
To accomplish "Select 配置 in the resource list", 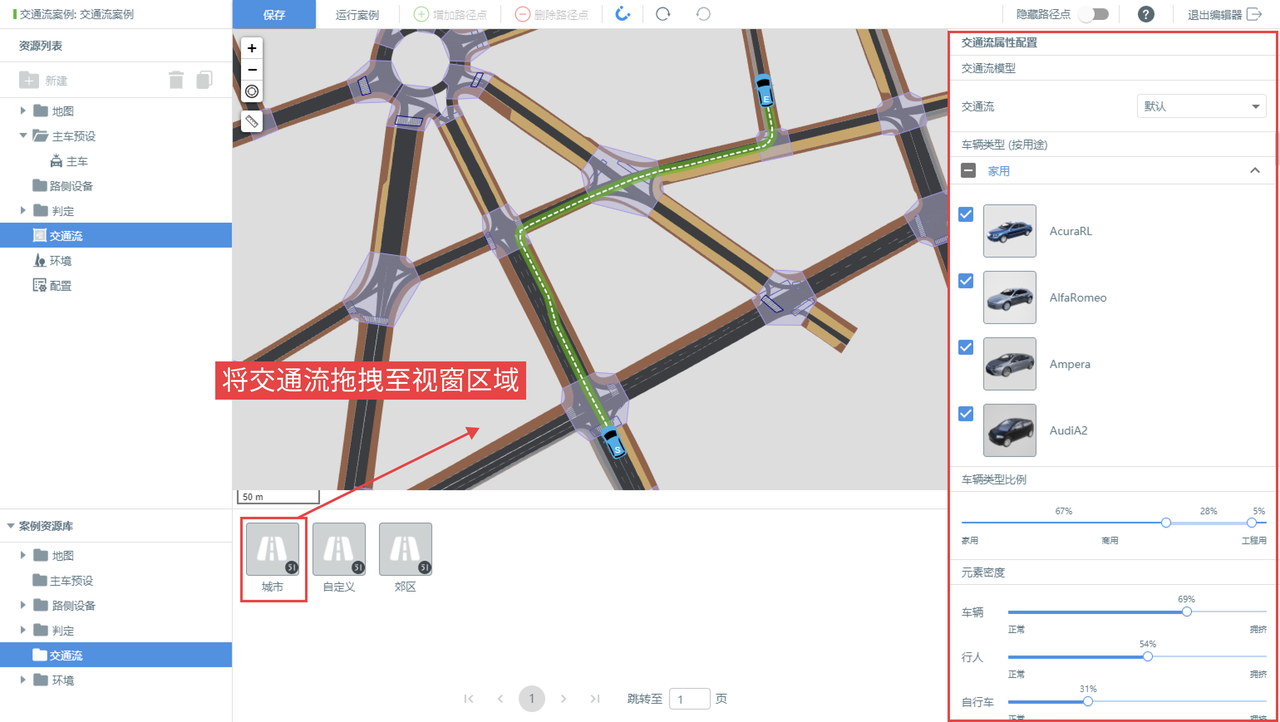I will click(x=61, y=286).
